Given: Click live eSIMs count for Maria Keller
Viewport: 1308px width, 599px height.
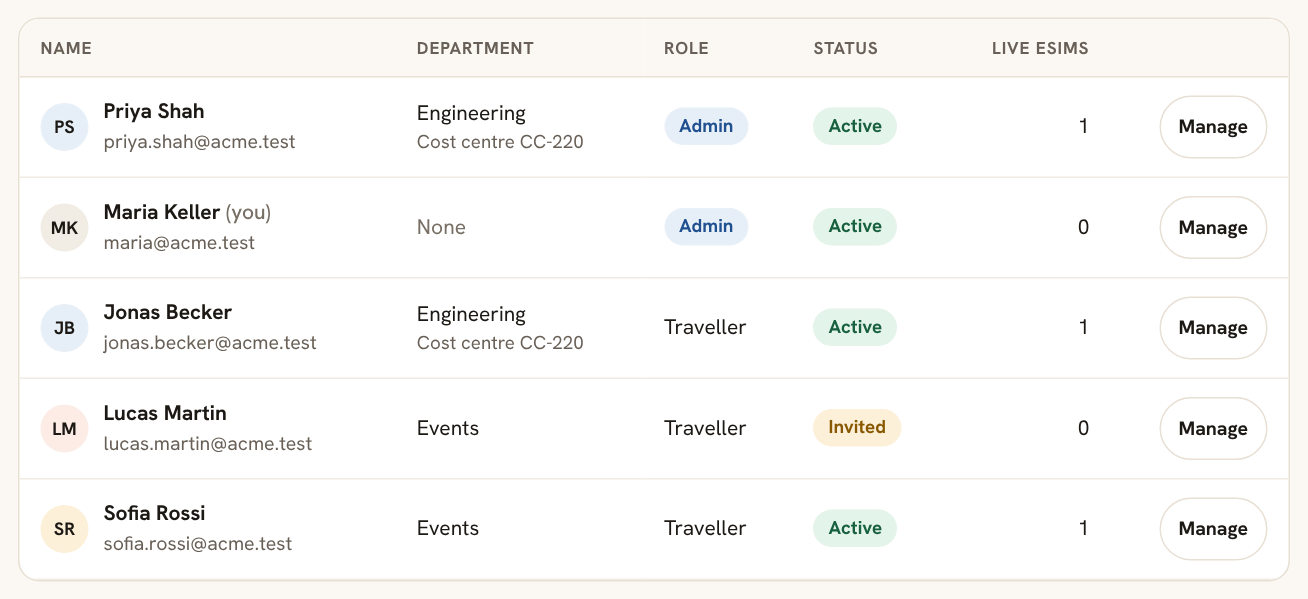Looking at the screenshot, I should (x=1084, y=227).
